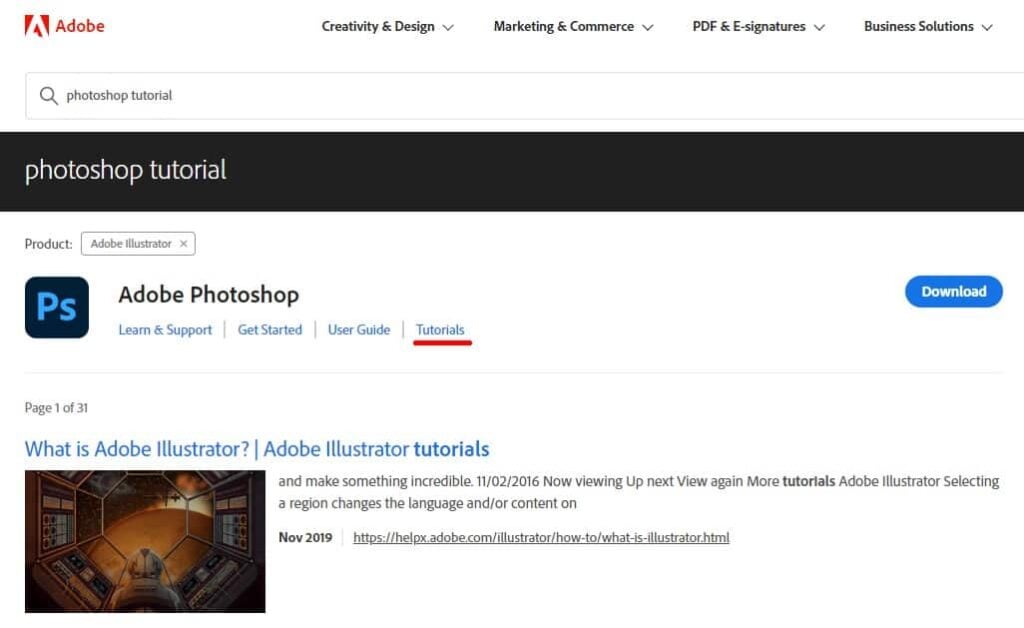Click the Page 1 of 31 text
The height and width of the screenshot is (628, 1024).
tap(56, 408)
